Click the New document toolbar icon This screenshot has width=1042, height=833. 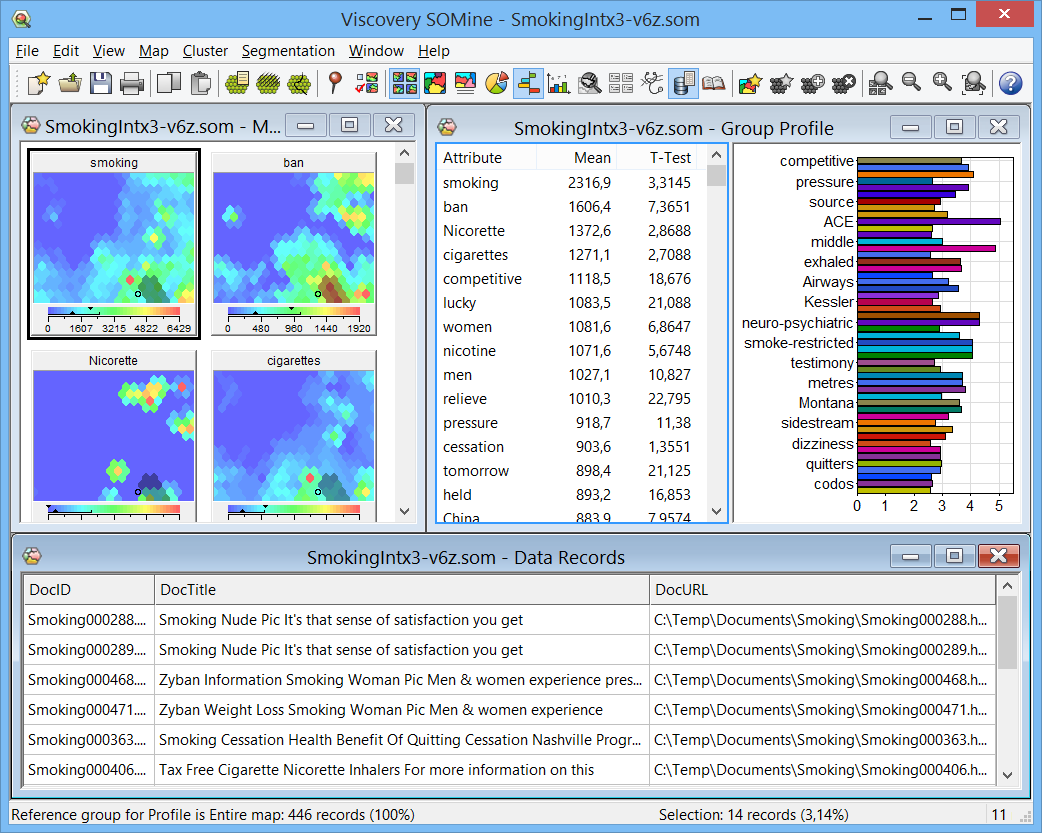pos(38,83)
